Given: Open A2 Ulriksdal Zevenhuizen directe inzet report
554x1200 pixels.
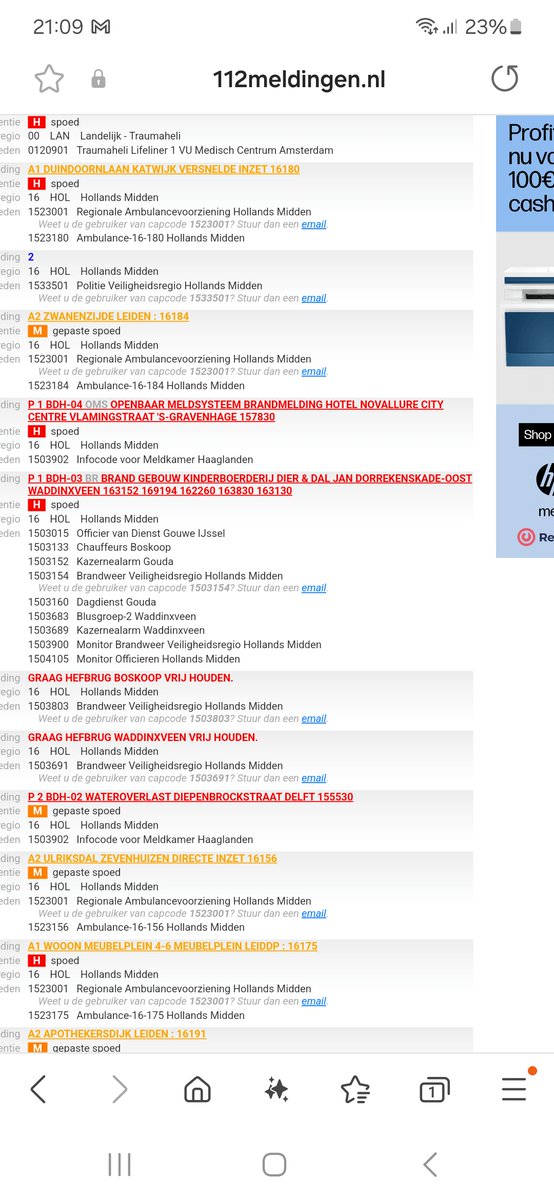Looking at the screenshot, I should pyautogui.click(x=152, y=858).
